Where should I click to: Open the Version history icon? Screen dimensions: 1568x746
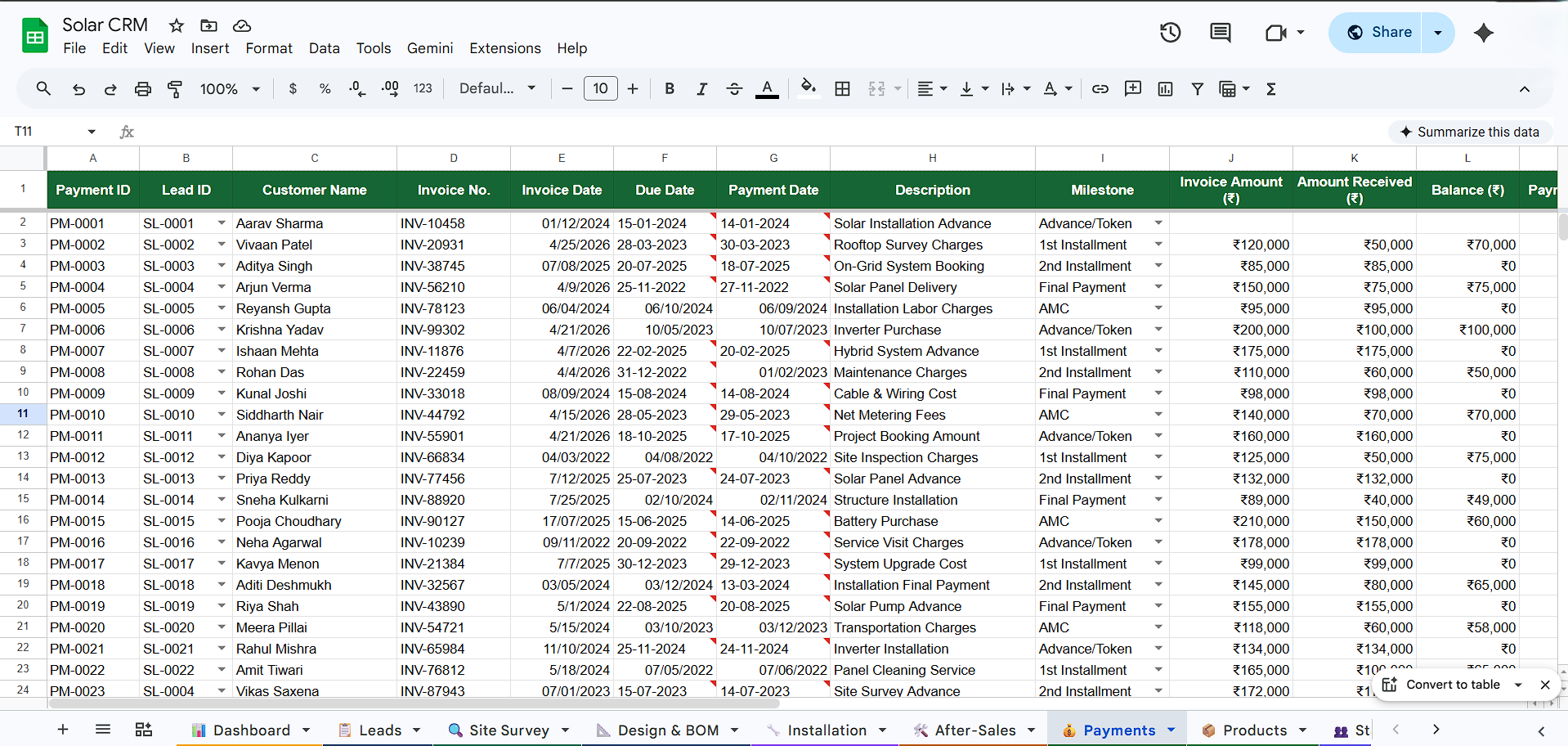tap(1169, 33)
